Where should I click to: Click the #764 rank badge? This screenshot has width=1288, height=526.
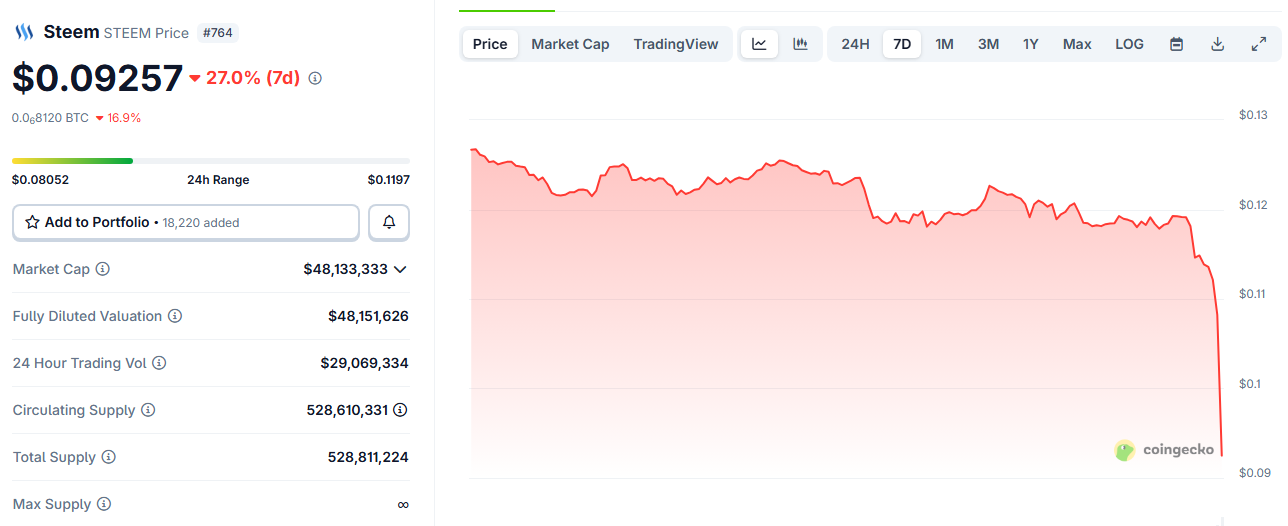[x=217, y=33]
